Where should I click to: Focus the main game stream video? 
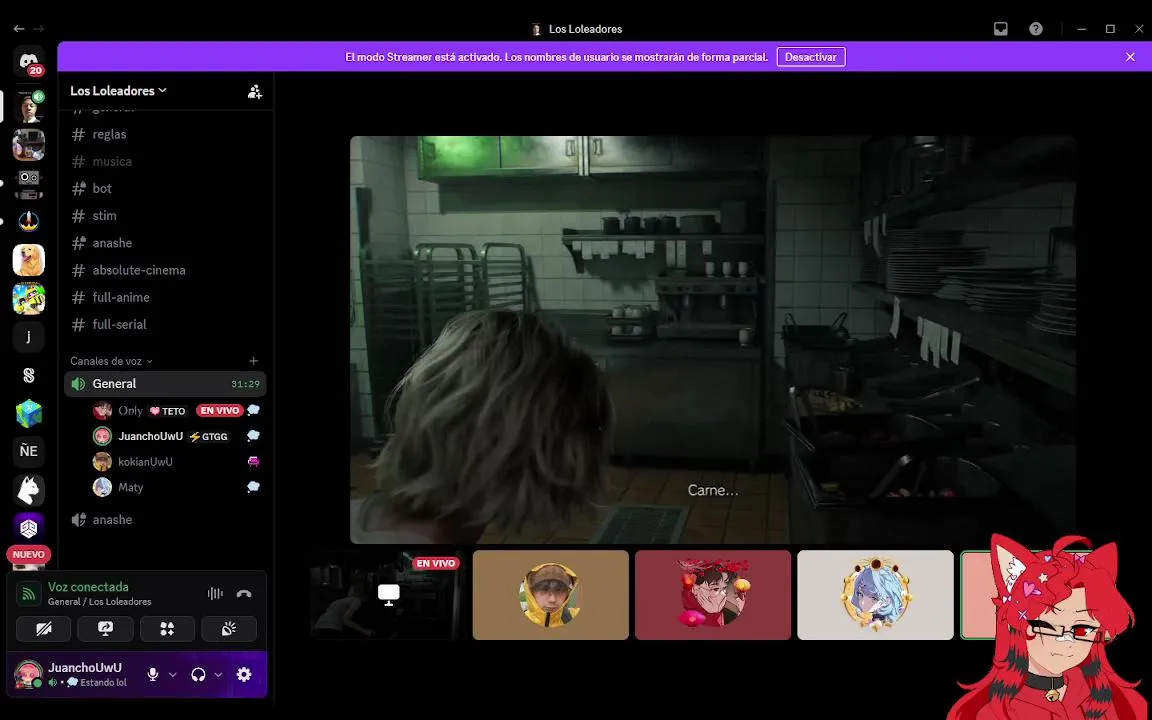(713, 339)
